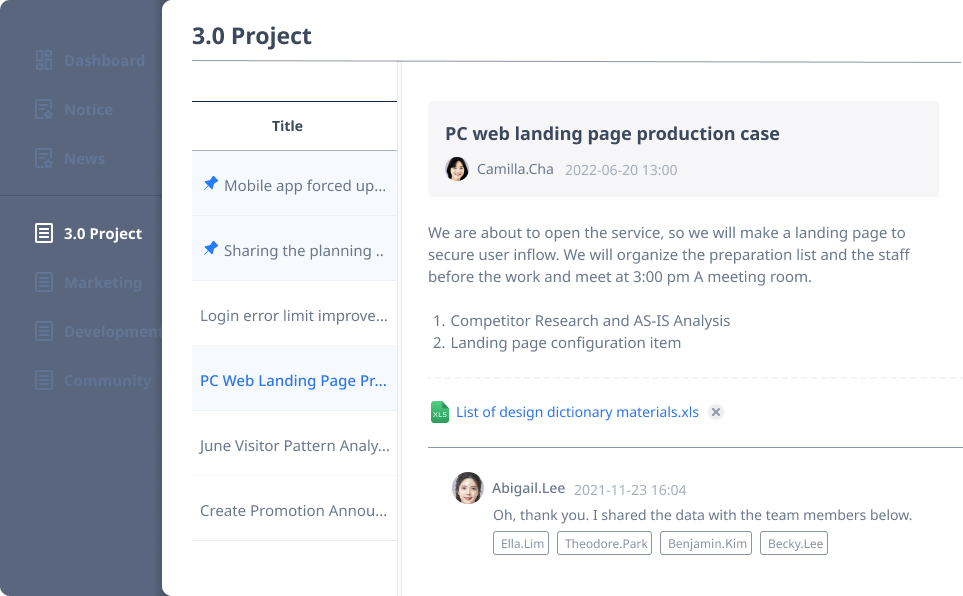Open List of design dictionary materials.xls
The height and width of the screenshot is (596, 963).
click(577, 412)
